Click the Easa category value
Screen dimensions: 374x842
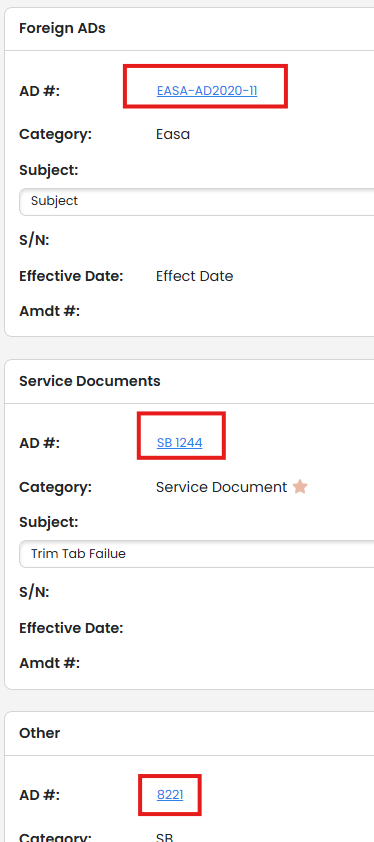tap(173, 134)
